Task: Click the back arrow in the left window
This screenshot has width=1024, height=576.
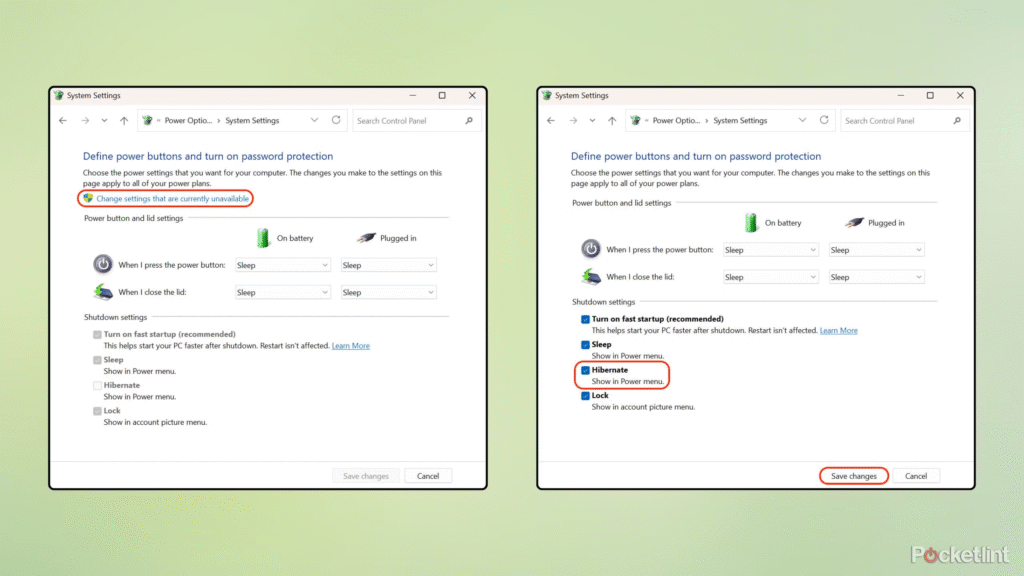Action: pos(63,121)
